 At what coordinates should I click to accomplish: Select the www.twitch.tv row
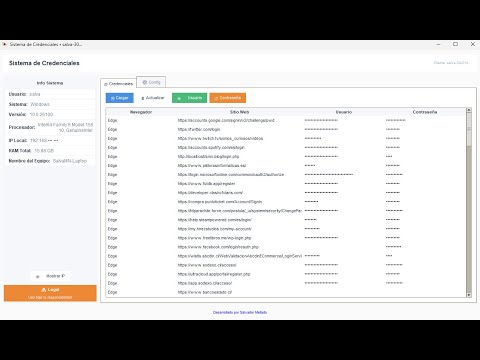286,138
